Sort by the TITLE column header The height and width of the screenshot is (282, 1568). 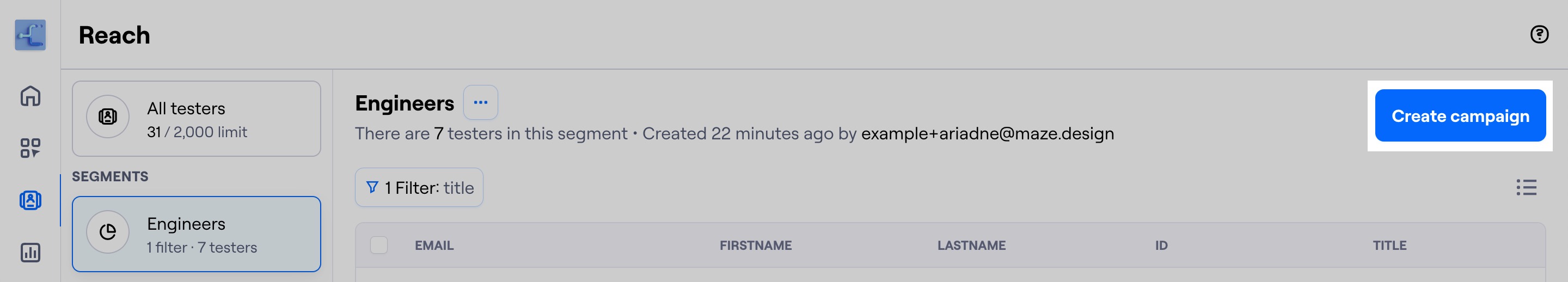(x=1389, y=246)
